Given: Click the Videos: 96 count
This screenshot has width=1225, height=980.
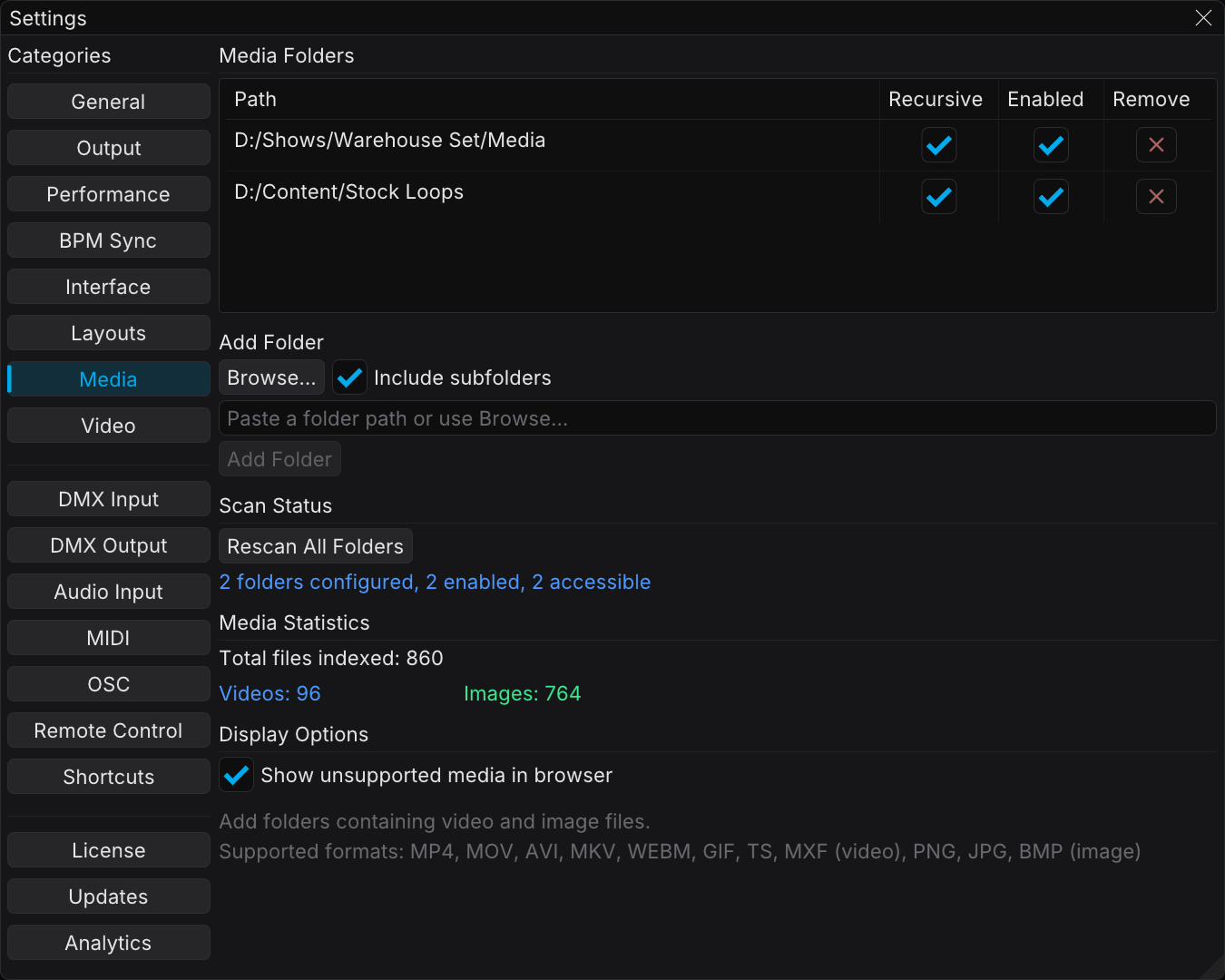Looking at the screenshot, I should tap(270, 693).
